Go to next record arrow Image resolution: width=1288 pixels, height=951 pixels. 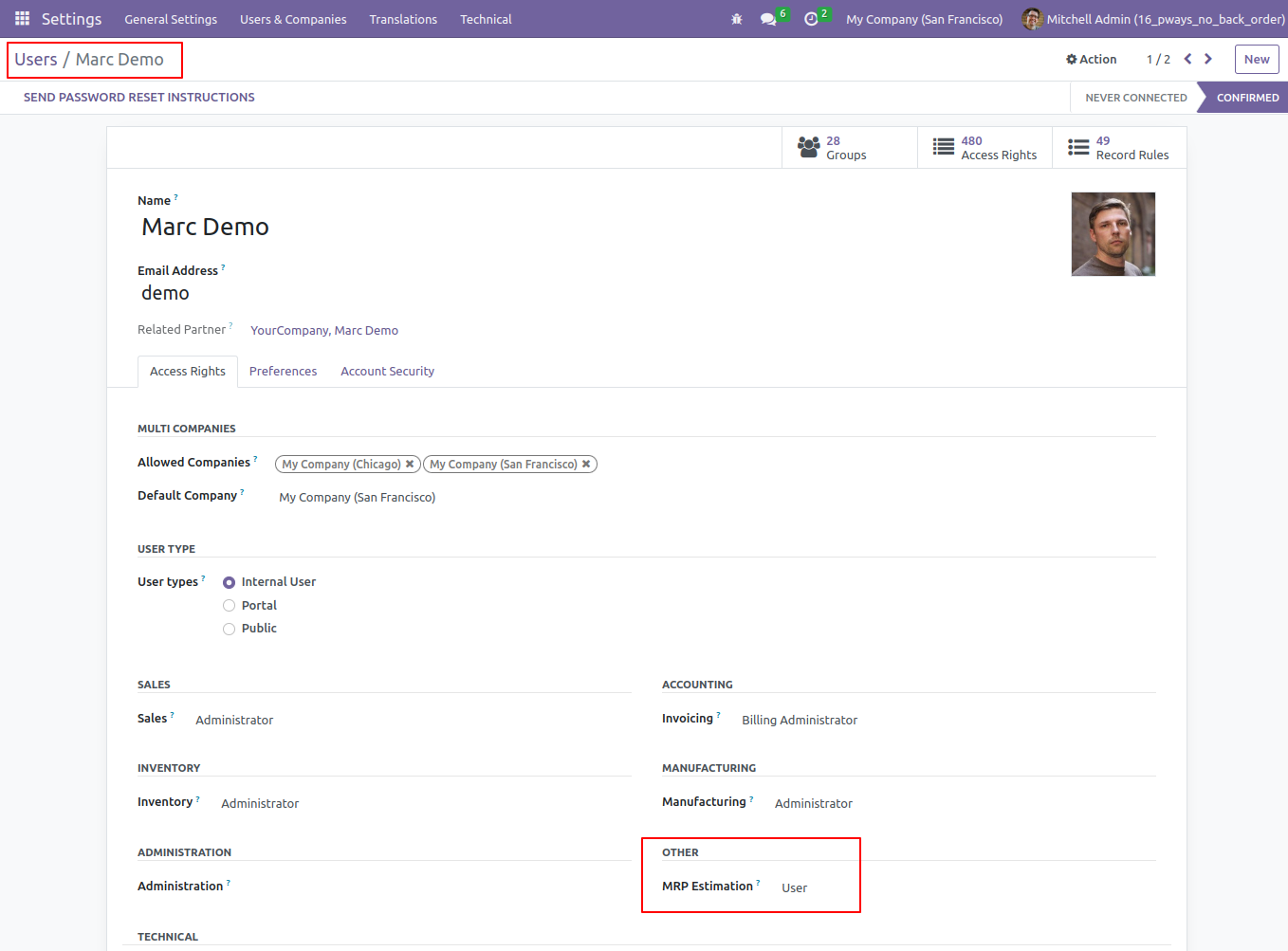point(1208,59)
